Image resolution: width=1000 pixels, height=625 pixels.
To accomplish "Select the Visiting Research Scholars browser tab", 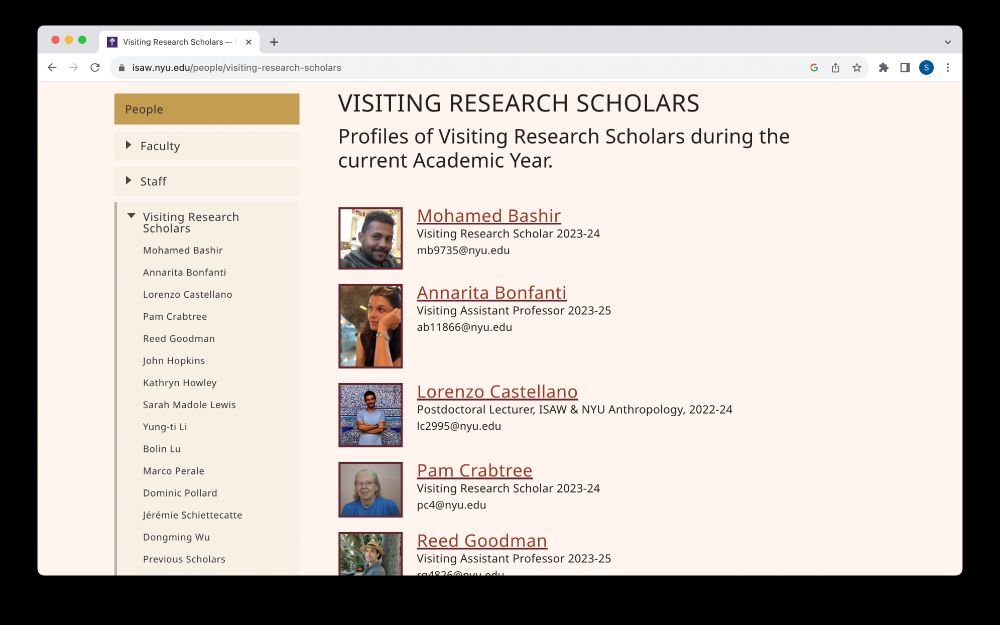I will click(179, 42).
